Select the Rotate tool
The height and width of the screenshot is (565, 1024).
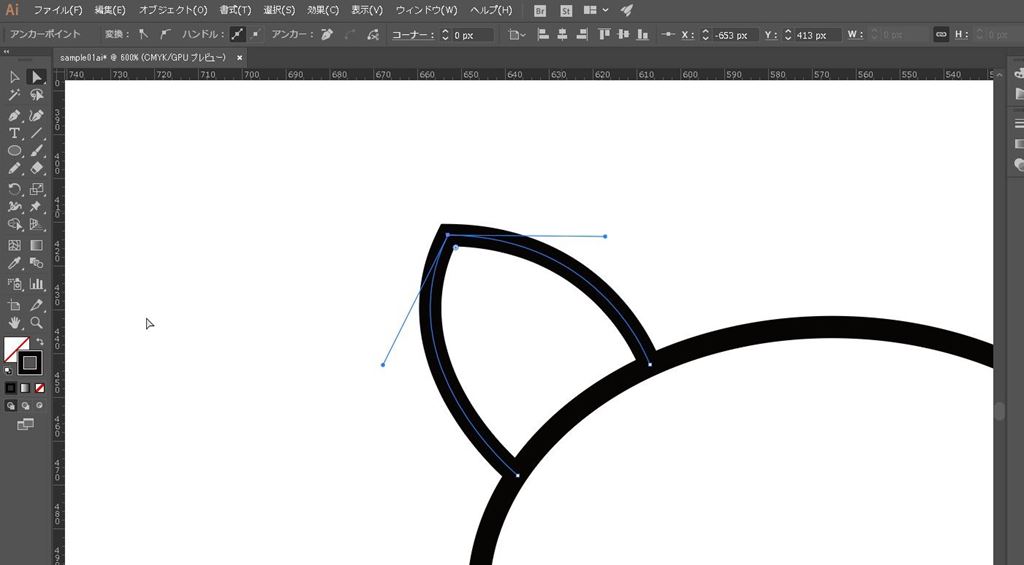[14, 189]
